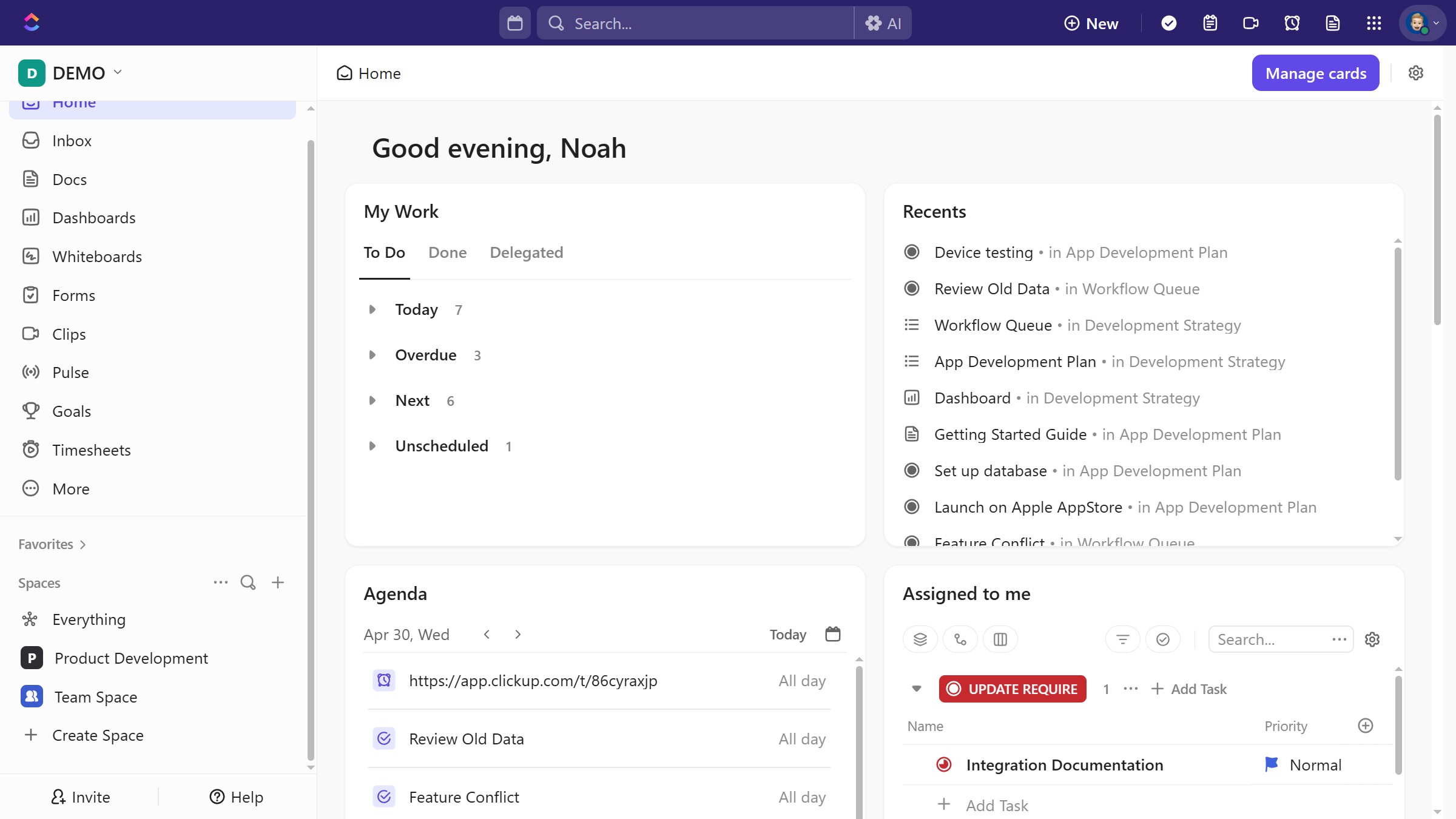
Task: Open the checkmark tasks icon in top bar
Action: click(1169, 23)
